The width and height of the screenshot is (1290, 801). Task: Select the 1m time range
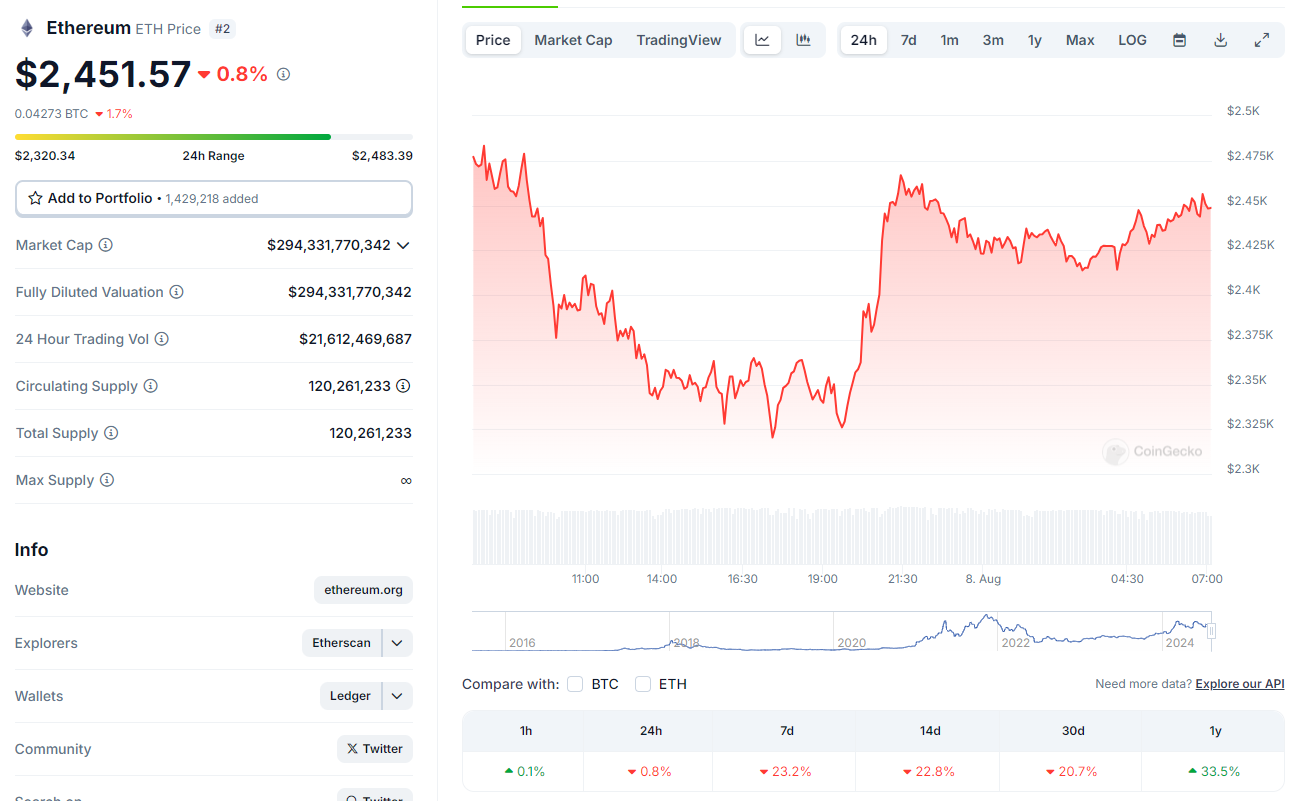pyautogui.click(x=949, y=40)
